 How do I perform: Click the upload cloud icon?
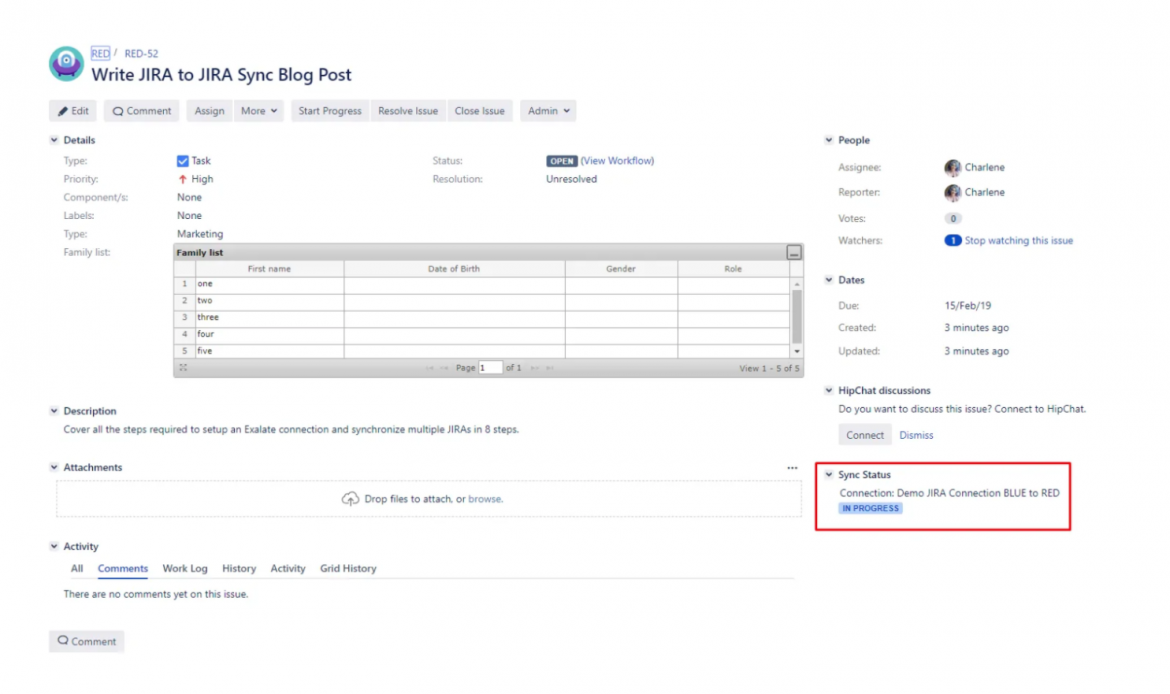350,498
